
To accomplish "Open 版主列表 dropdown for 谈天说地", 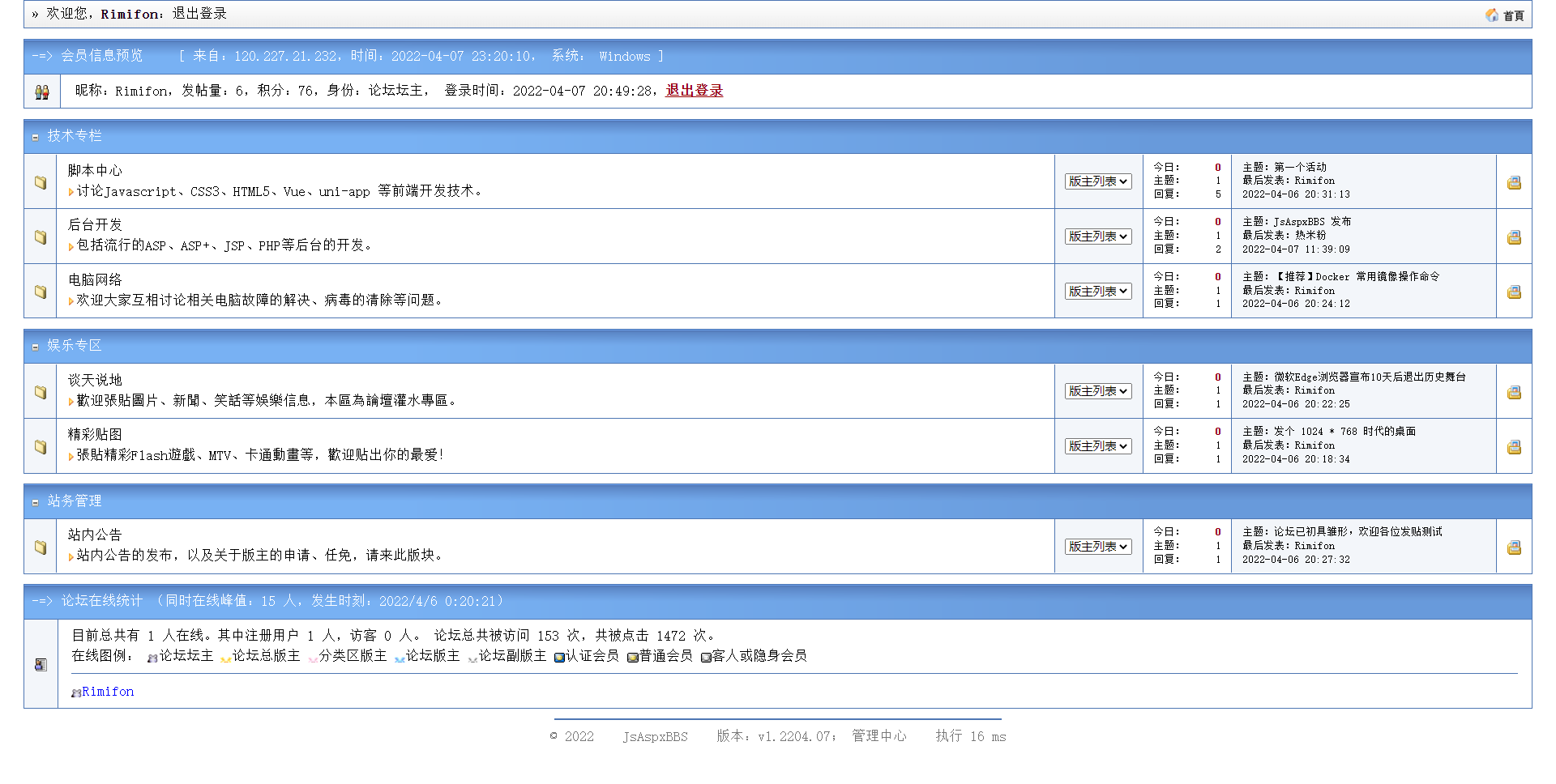I will 1098,391.
